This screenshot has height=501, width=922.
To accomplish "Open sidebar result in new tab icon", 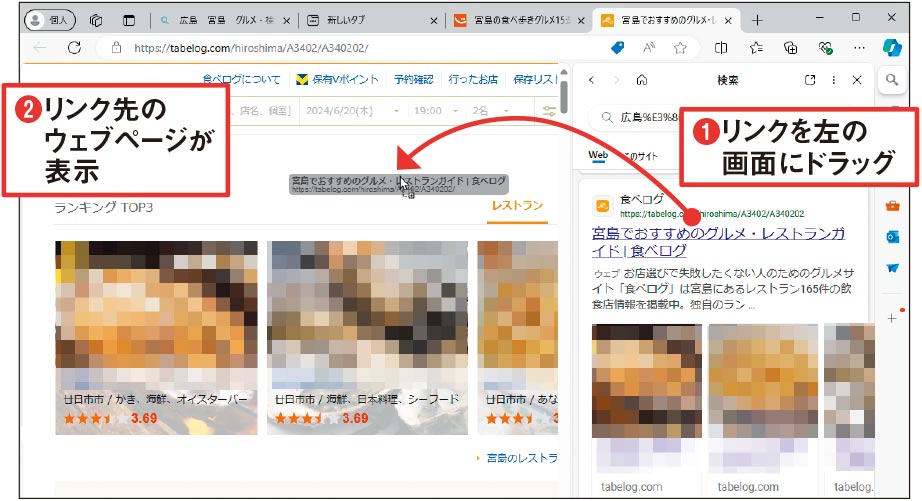I will (x=810, y=80).
